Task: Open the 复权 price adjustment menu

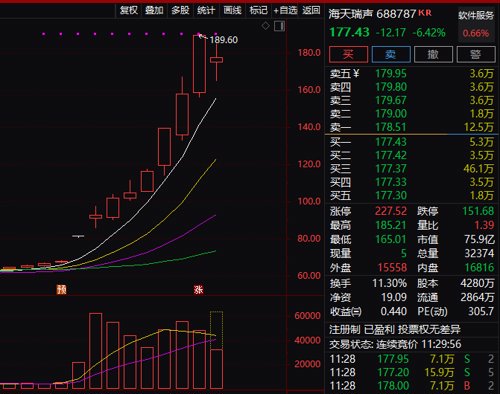Action: click(x=129, y=10)
